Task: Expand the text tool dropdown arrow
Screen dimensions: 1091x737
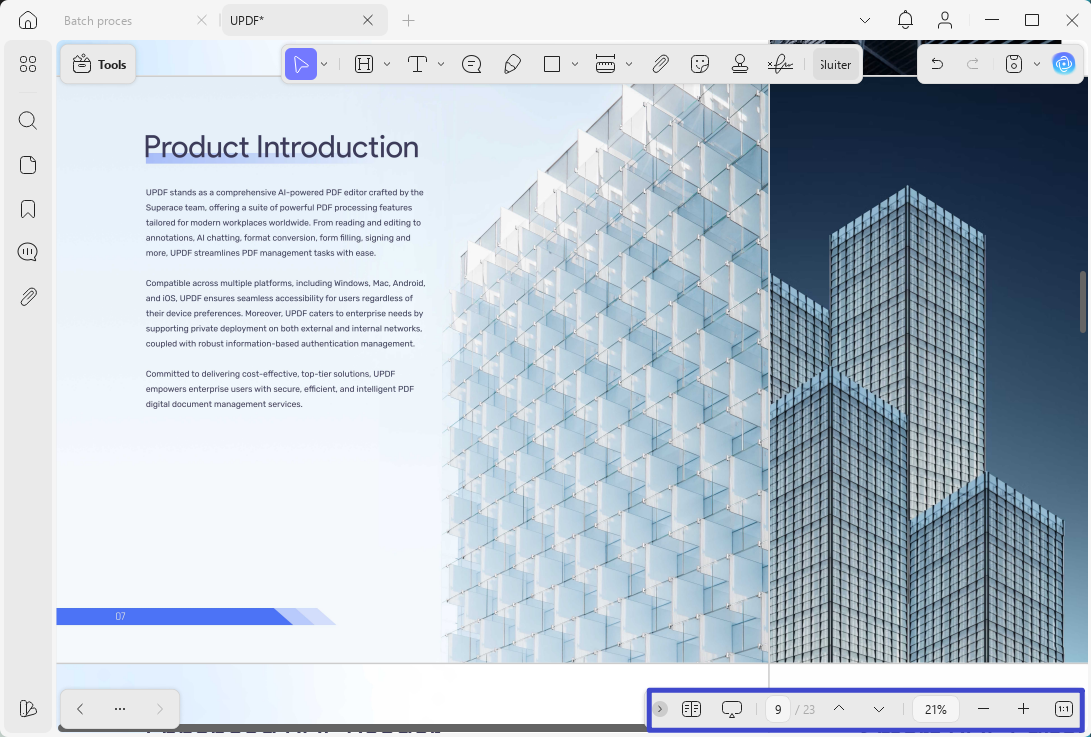Action: 441,65
